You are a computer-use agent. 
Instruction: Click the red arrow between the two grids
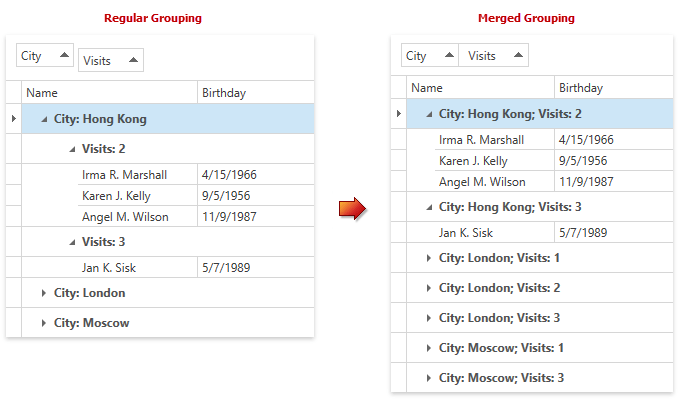[x=352, y=209]
